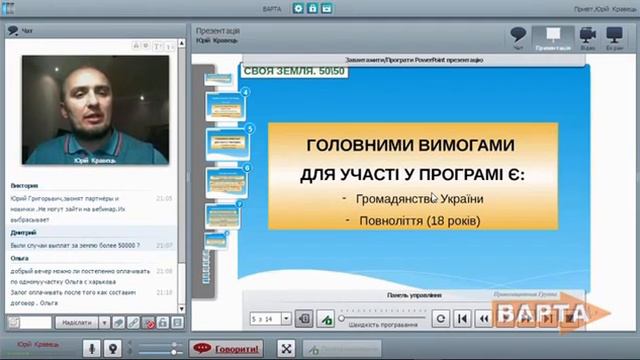Viewport: 640px width, 360px height.
Task: Click the chat scrollbar down arrow
Action: tap(182, 309)
